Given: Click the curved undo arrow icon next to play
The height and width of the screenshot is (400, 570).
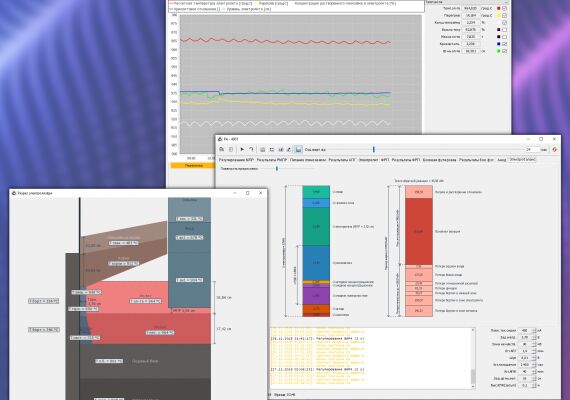Looking at the screenshot, I should click(x=251, y=149).
